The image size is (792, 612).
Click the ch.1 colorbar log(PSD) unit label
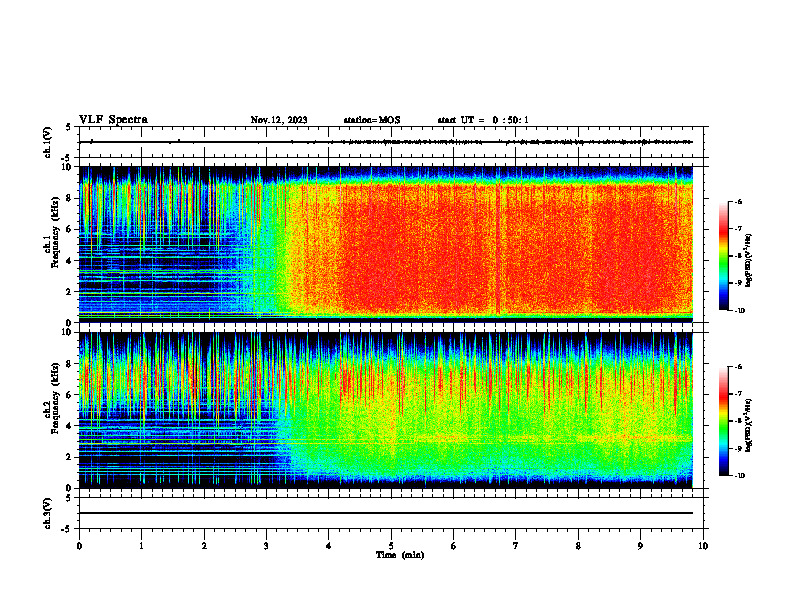(x=749, y=261)
